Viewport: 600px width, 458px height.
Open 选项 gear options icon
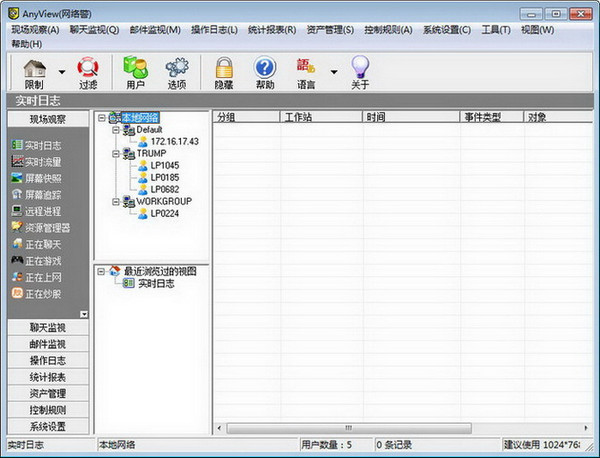click(x=177, y=68)
